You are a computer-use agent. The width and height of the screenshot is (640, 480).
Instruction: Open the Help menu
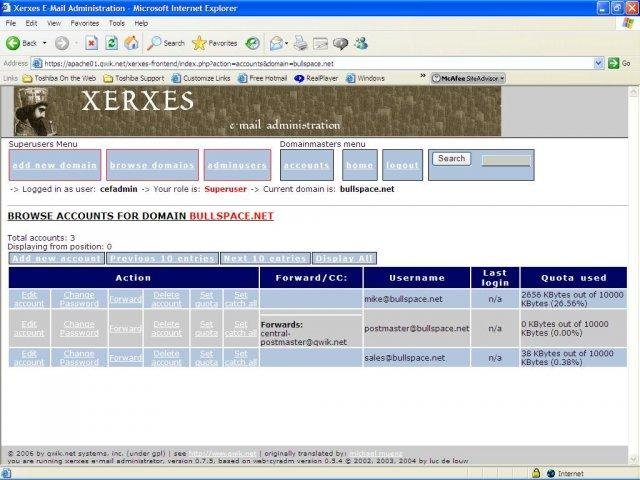tap(141, 23)
